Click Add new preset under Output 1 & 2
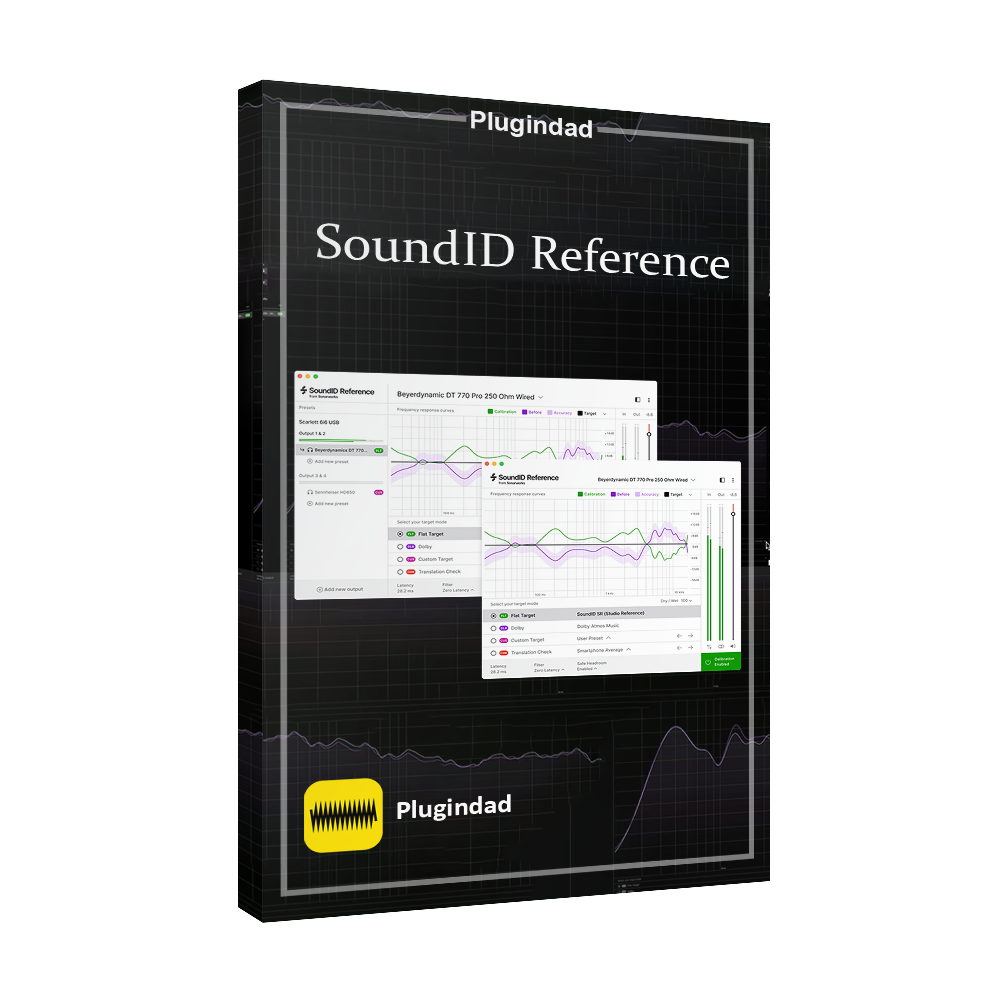The height and width of the screenshot is (1000, 1000). coord(328,462)
